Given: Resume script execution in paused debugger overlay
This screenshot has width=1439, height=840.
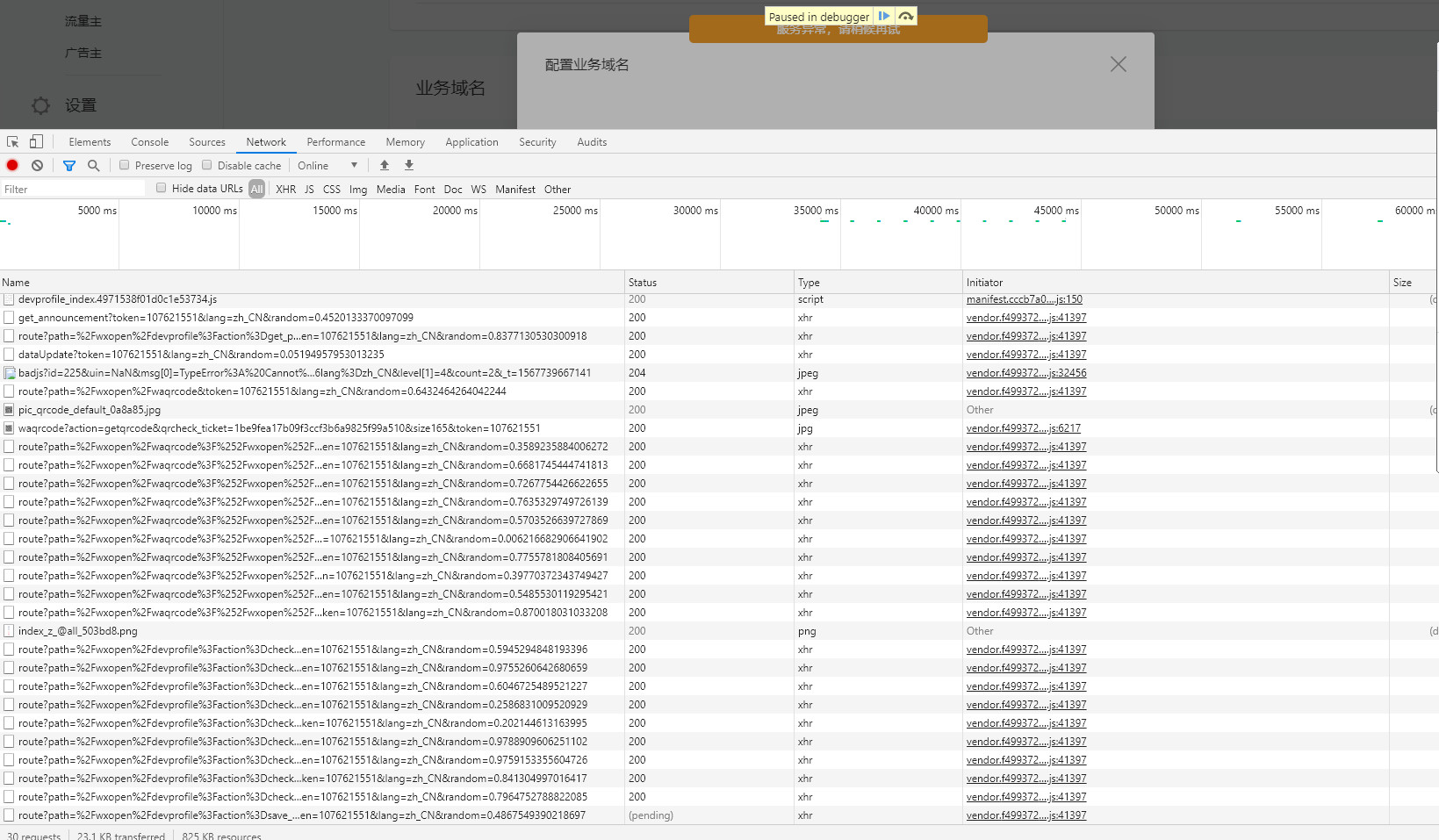Looking at the screenshot, I should pos(883,16).
